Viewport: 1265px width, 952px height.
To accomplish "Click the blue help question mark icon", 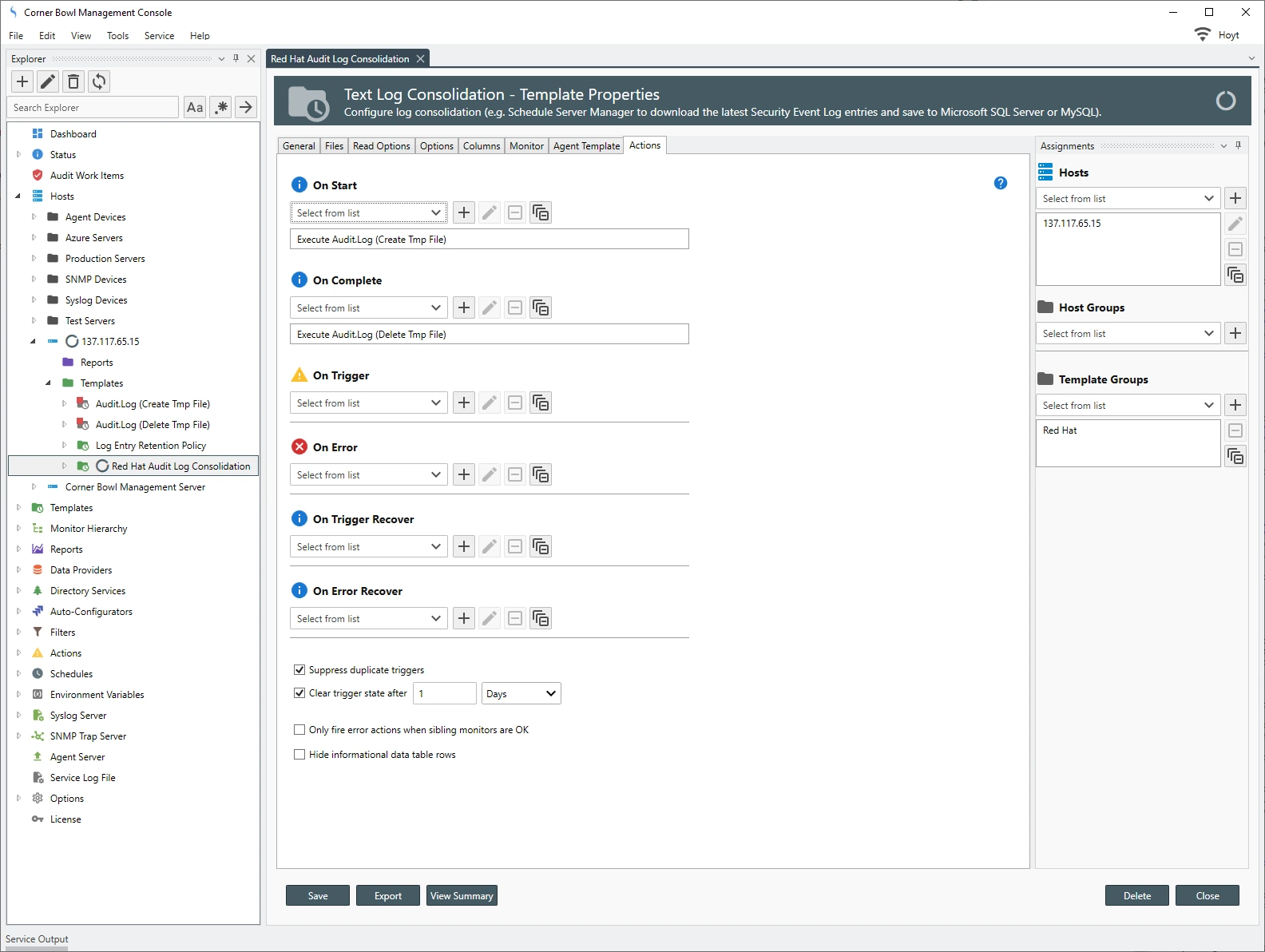I will pos(1000,183).
